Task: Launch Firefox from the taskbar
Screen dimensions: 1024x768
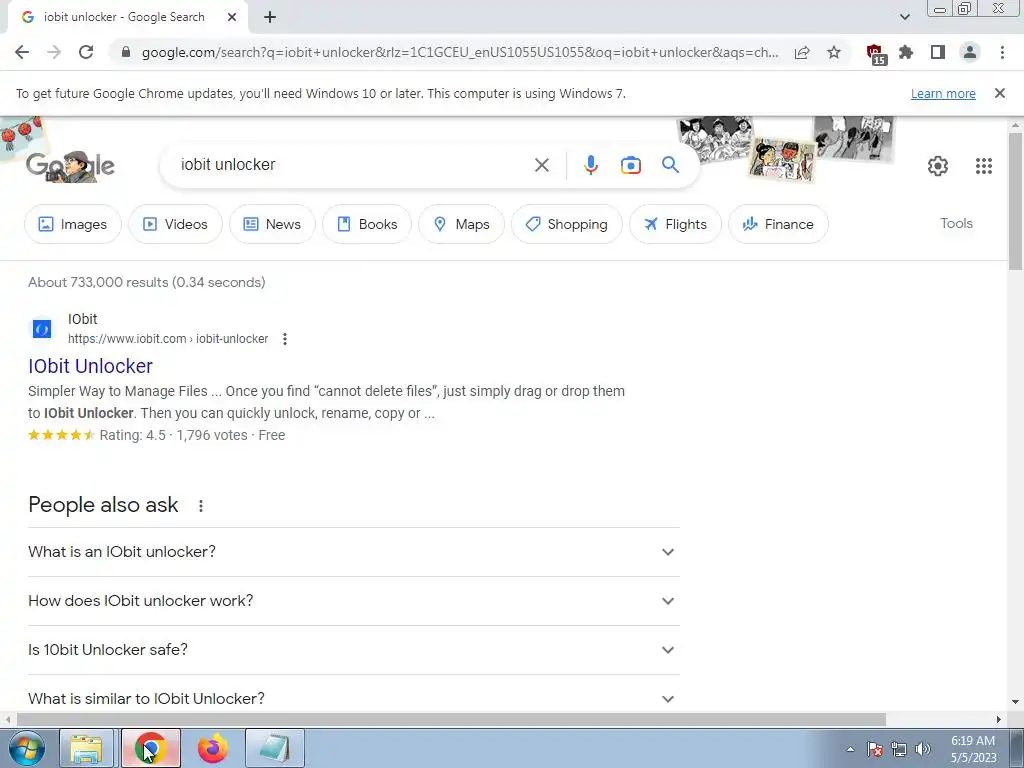Action: [x=213, y=748]
